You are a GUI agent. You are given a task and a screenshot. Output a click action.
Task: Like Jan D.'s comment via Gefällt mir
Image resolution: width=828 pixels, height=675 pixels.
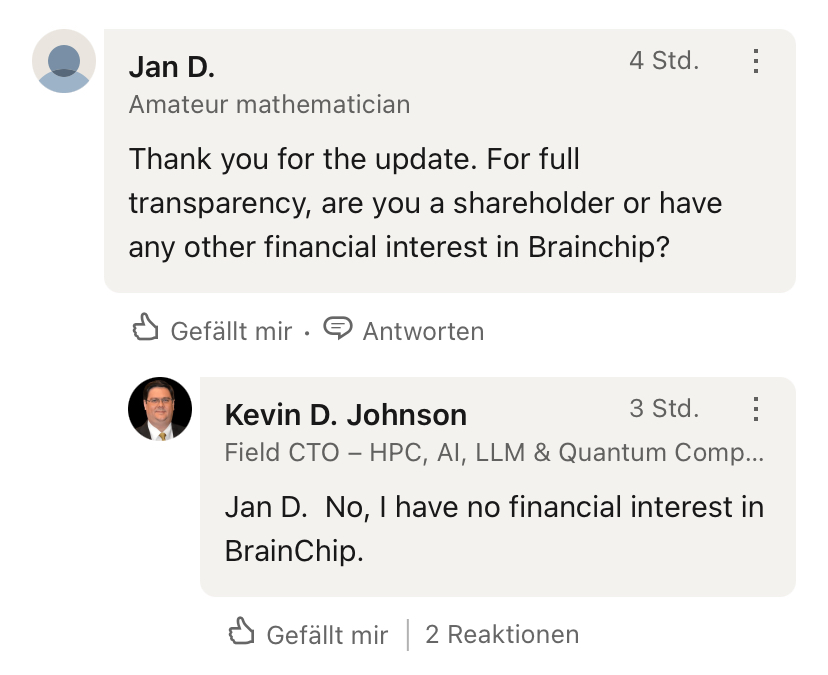coord(231,331)
